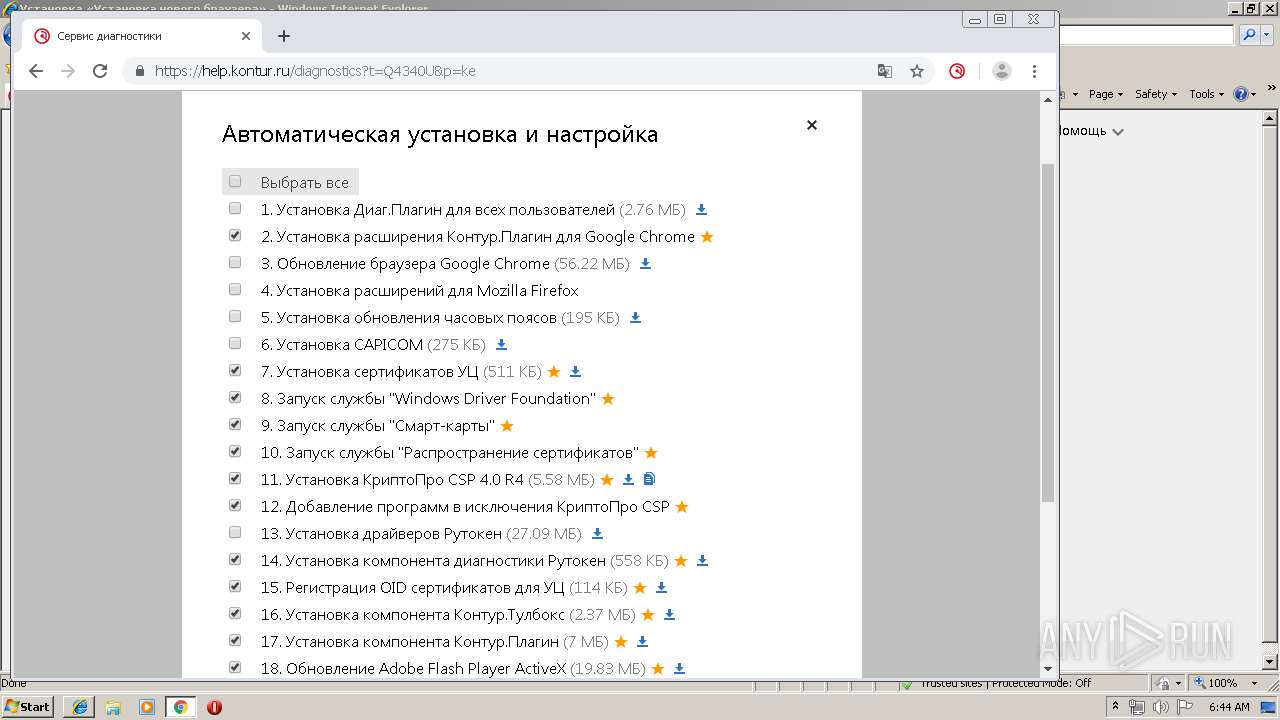
Task: Download the УЦ certificates package
Action: pos(575,372)
